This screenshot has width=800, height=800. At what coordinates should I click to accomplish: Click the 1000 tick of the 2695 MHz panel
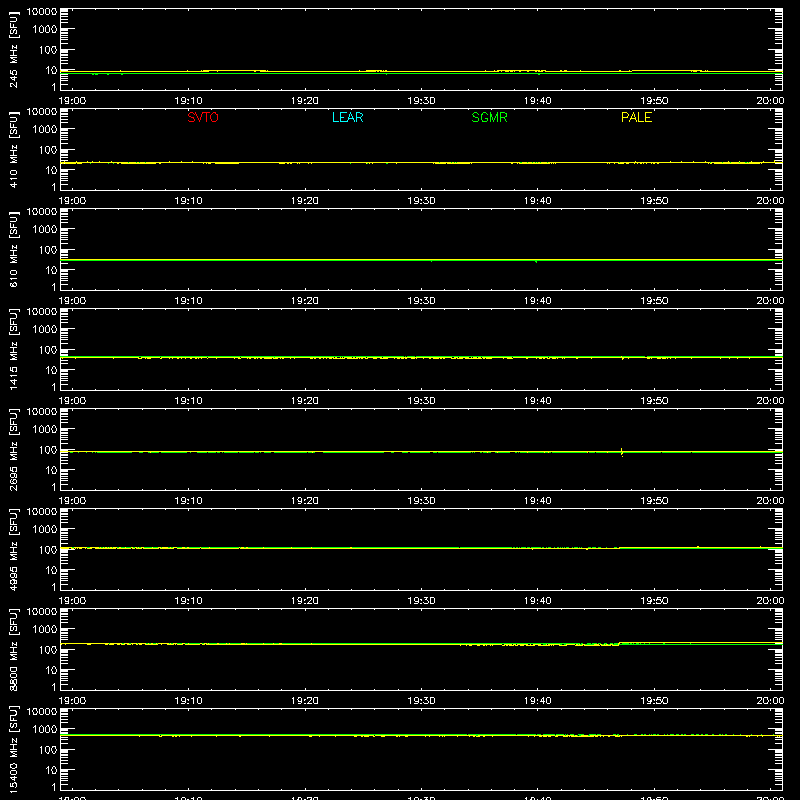click(45, 430)
